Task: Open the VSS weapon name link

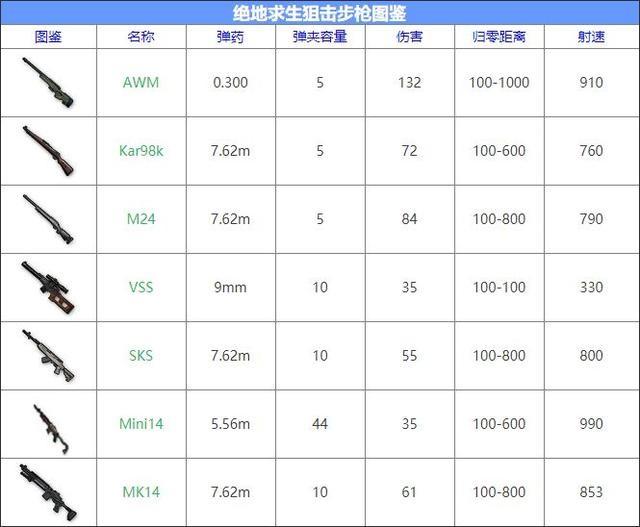Action: (x=141, y=287)
